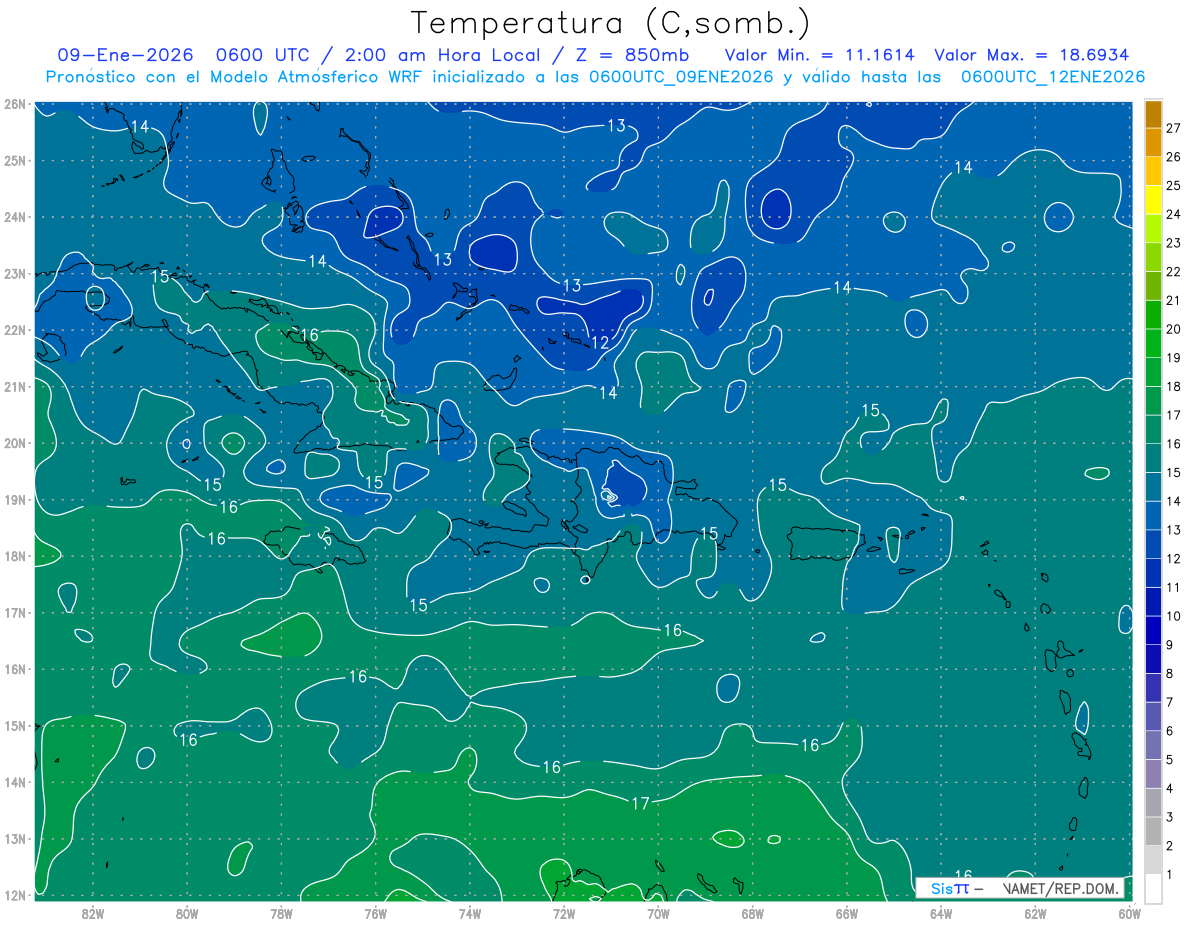Click the legend swatch between 20 and 21
Screen dimensions: 1200x927
coord(1153,315)
